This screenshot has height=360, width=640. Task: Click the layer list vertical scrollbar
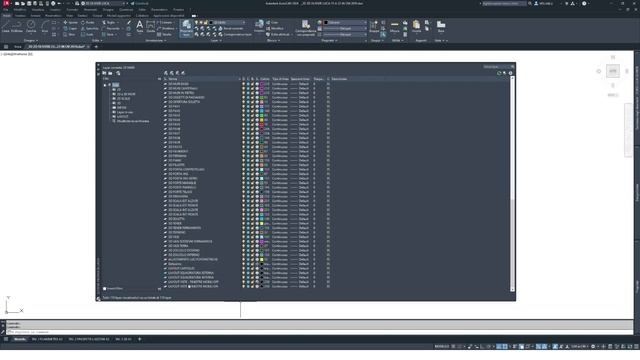pos(513,184)
